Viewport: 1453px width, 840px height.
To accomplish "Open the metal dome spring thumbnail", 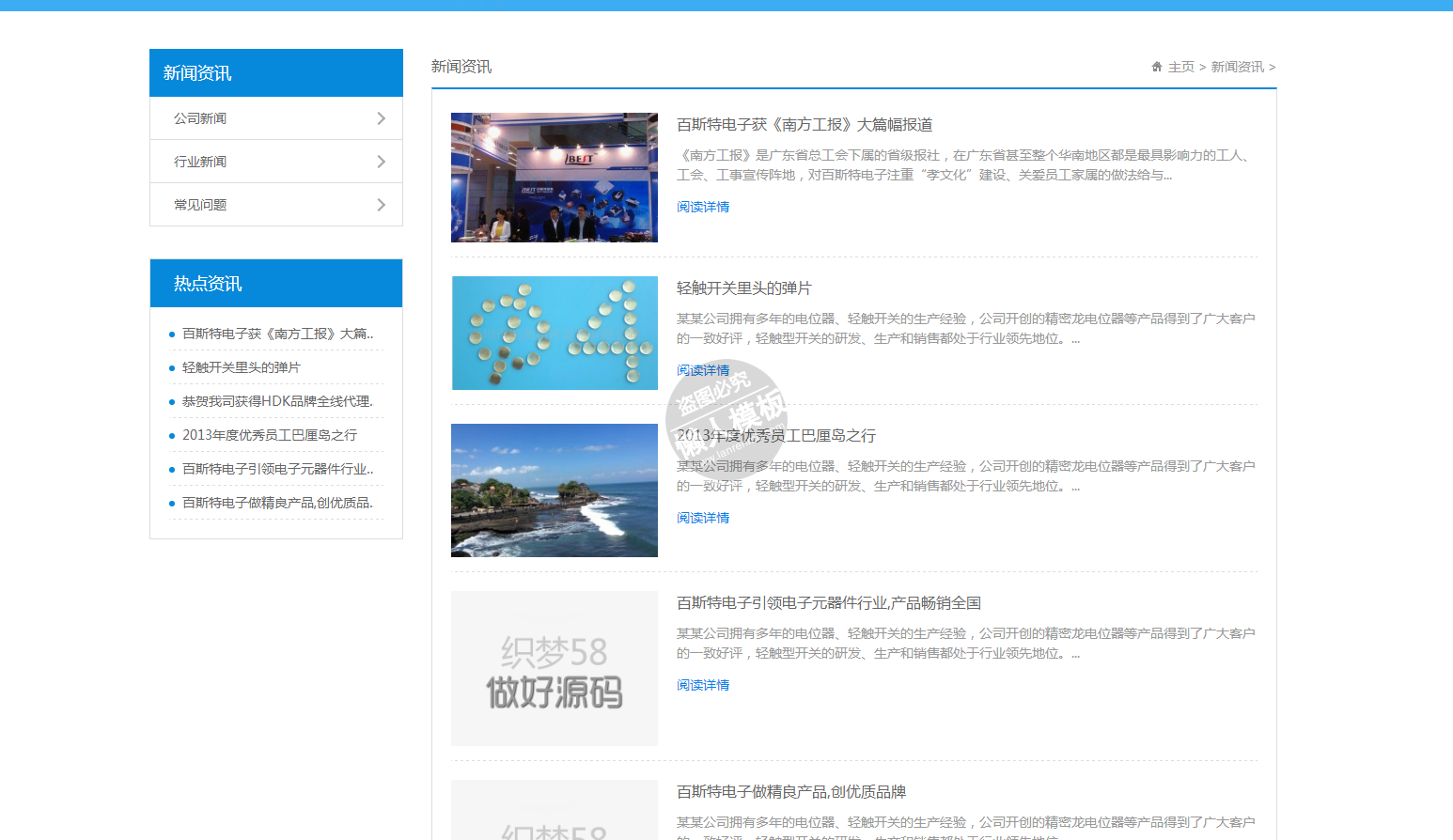I will click(554, 333).
